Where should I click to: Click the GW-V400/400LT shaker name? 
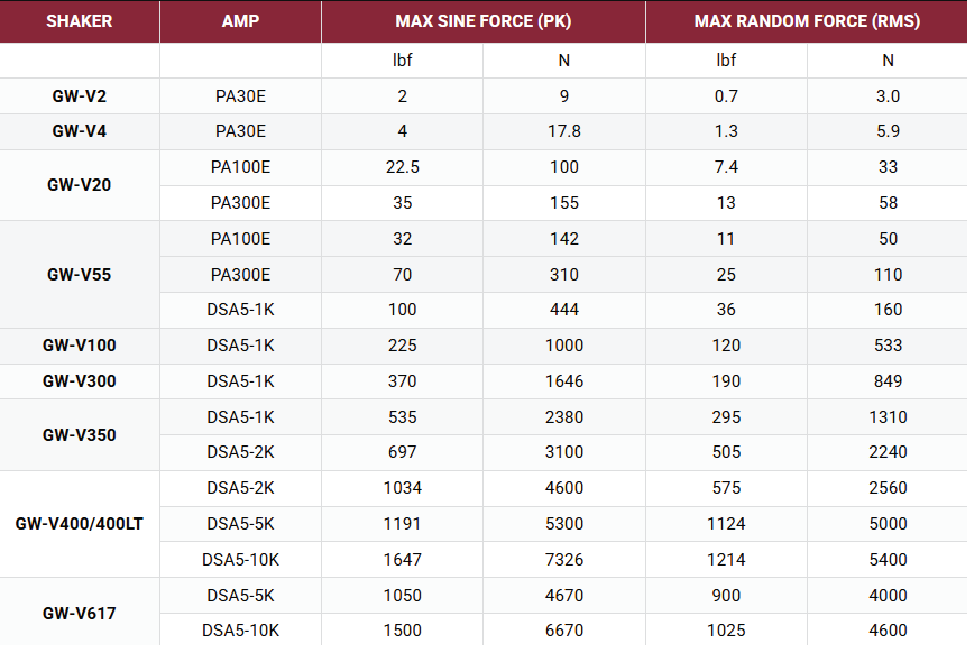[79, 523]
